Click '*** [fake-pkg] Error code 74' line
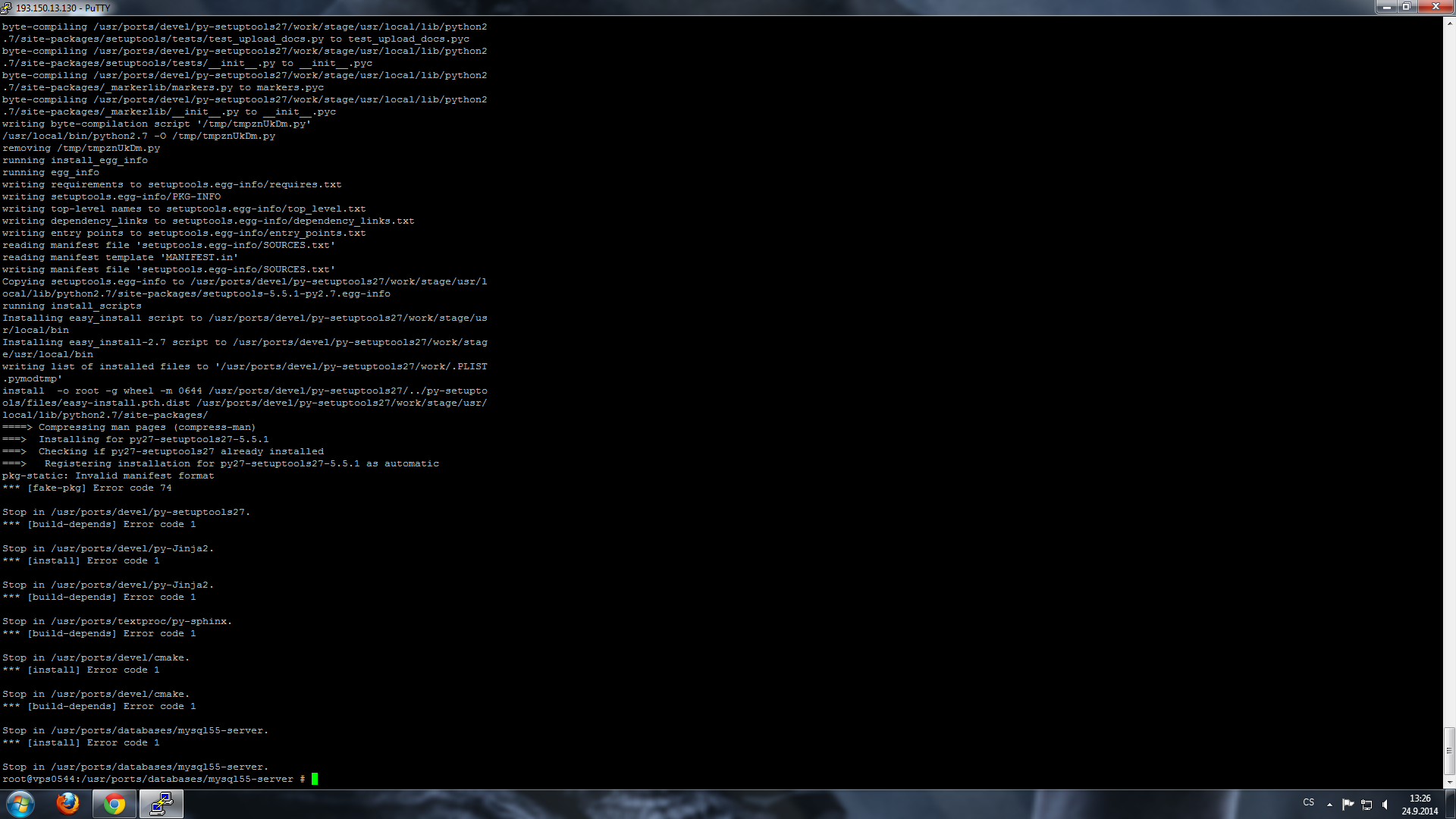This screenshot has width=1456, height=819. (87, 488)
